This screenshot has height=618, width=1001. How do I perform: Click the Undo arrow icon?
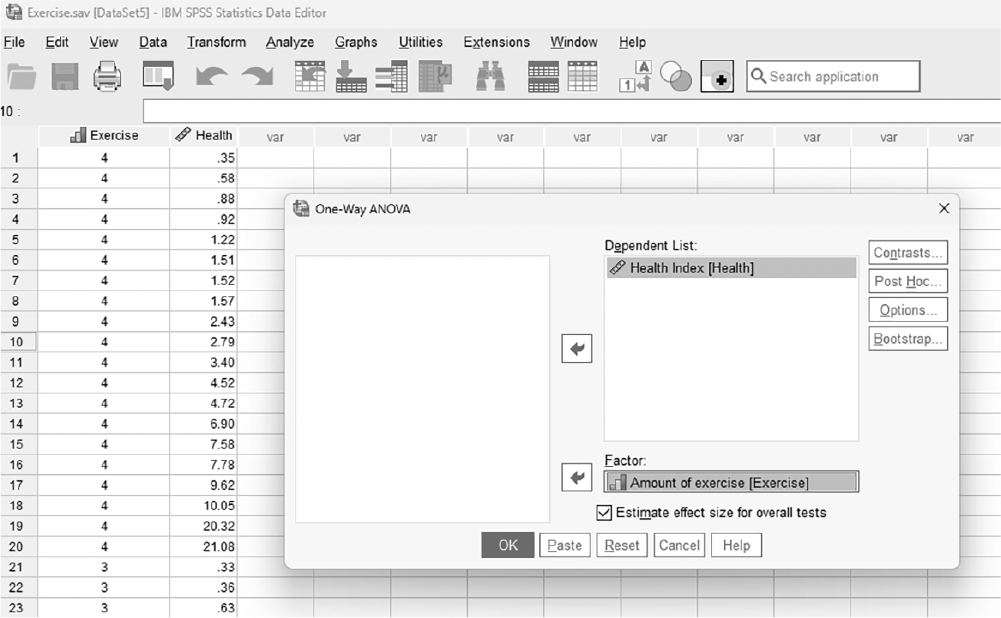point(211,77)
